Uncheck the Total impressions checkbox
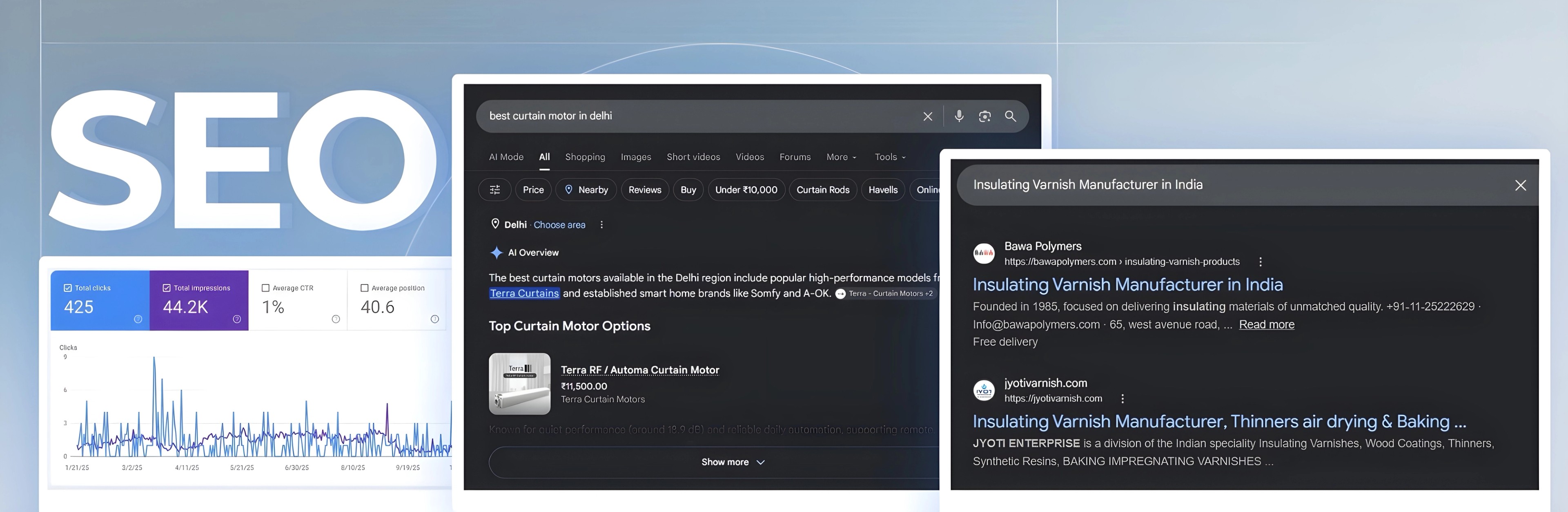1568x512 pixels. tap(166, 288)
